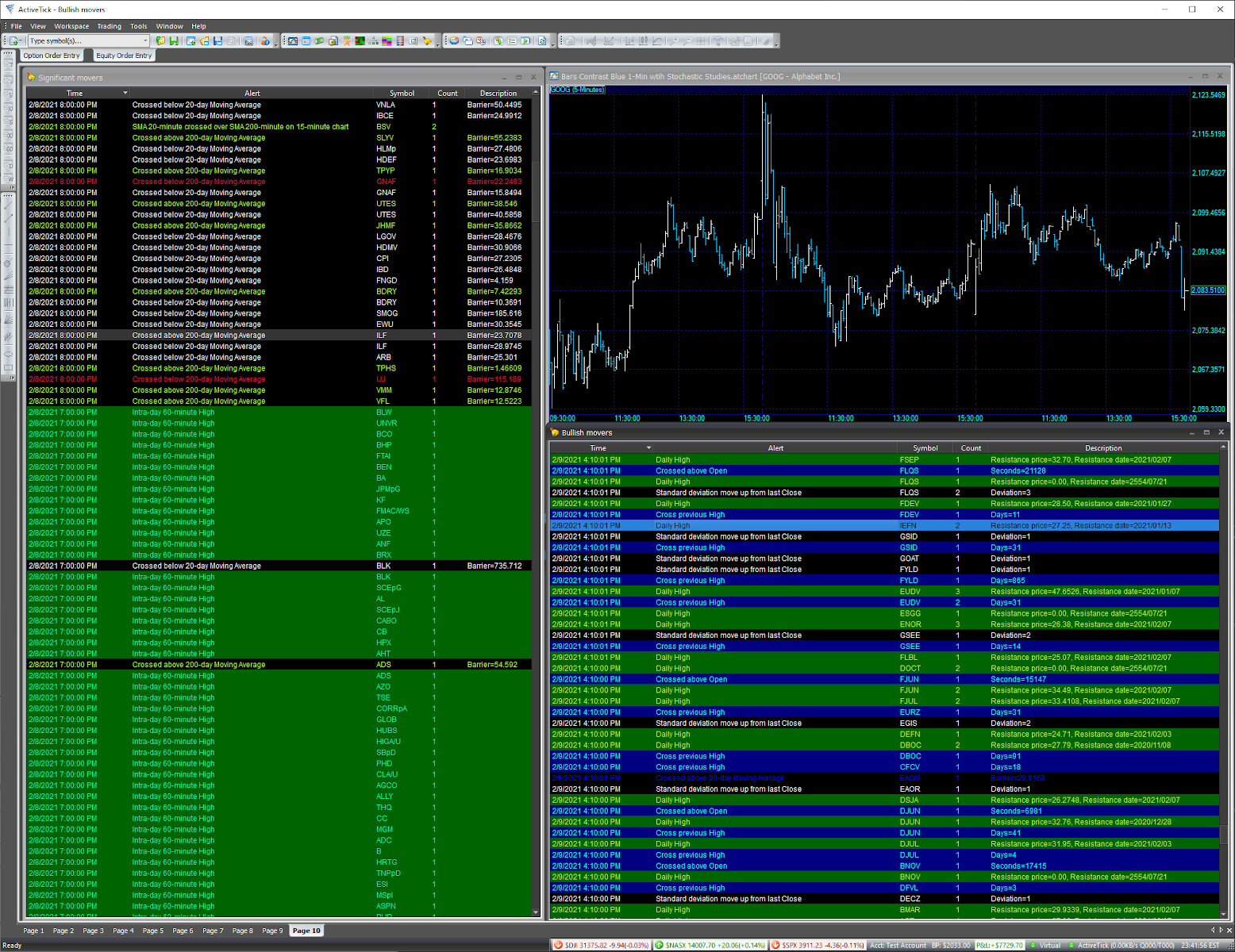Image resolution: width=1235 pixels, height=952 pixels.
Task: Open the Trading menu
Action: [110, 26]
